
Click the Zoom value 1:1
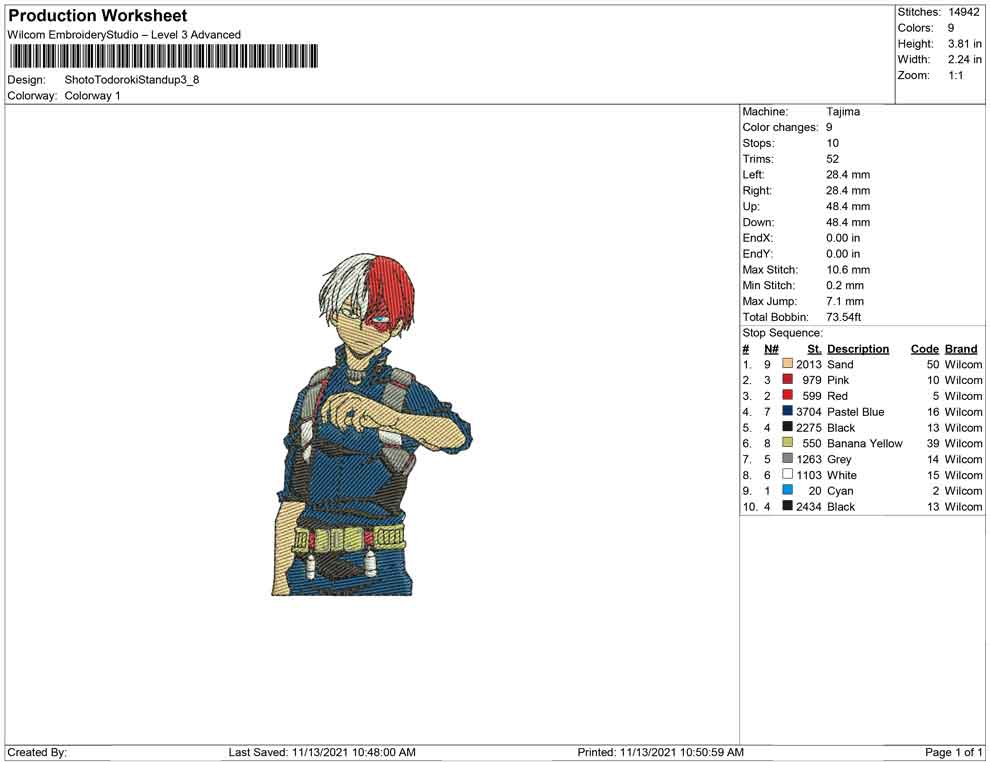(955, 75)
